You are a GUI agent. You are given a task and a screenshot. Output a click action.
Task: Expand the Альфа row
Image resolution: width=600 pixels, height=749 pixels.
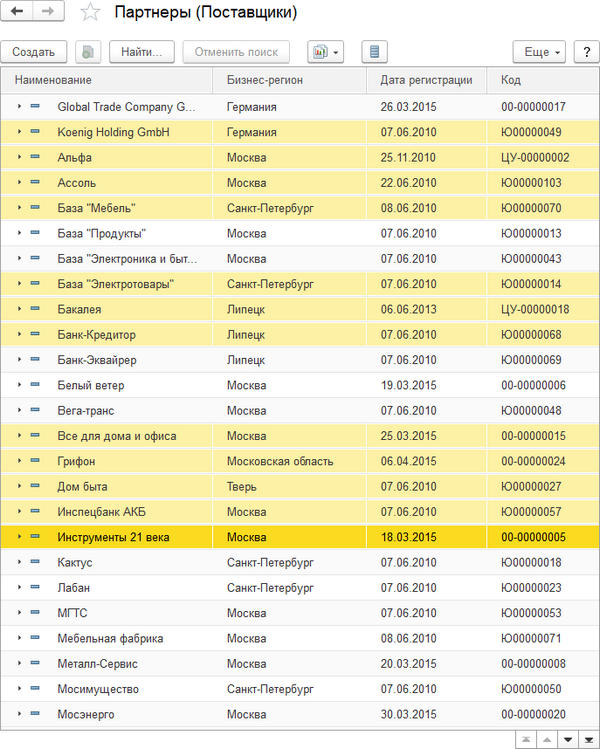[x=19, y=157]
